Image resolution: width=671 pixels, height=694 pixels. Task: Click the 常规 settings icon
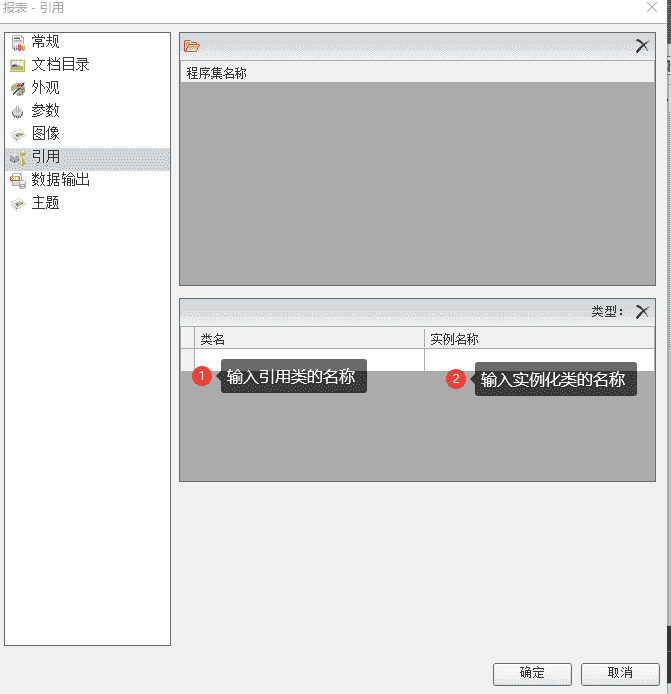[18, 42]
